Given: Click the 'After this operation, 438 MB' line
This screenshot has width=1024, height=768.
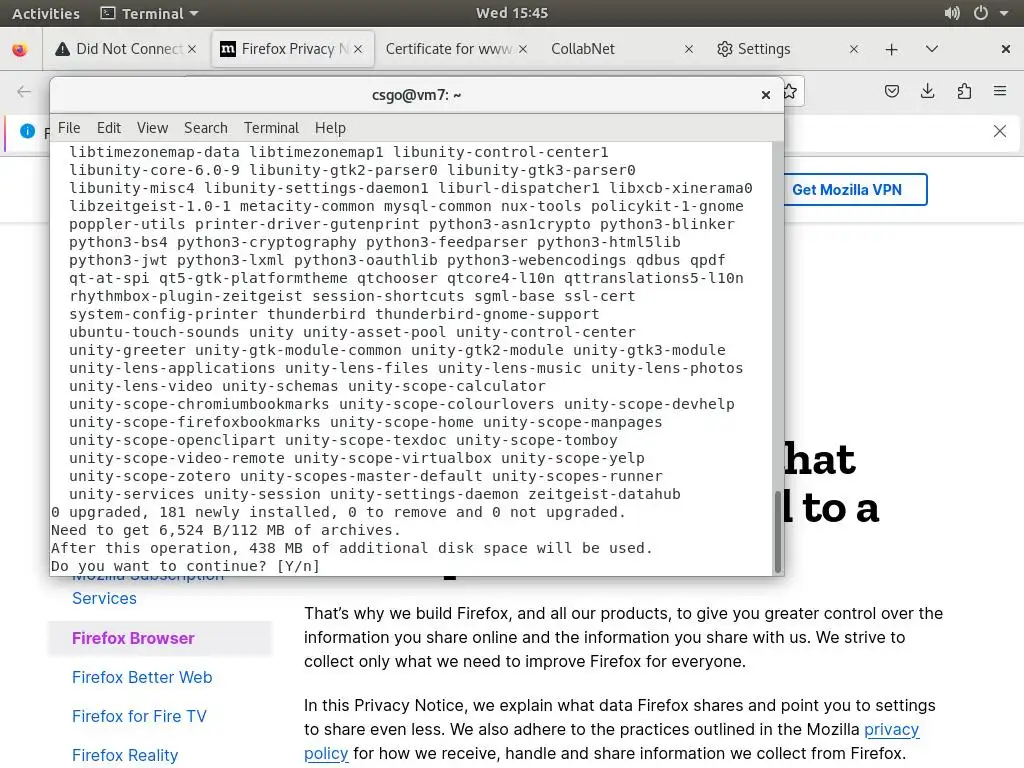Looking at the screenshot, I should click(x=352, y=548).
